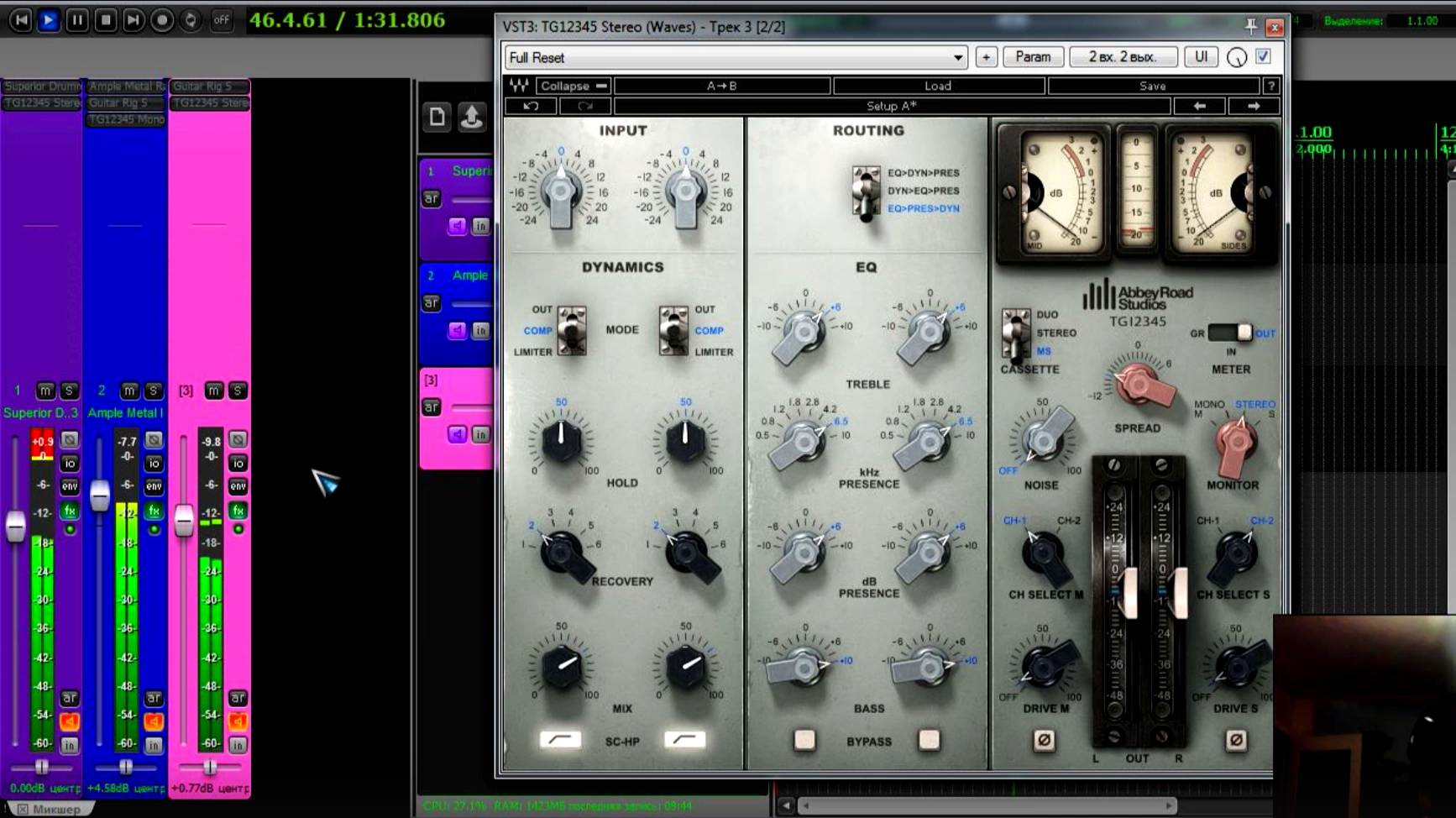Click the right DYNAMICS mode switch
This screenshot has width=1456, height=818.
coord(673,331)
